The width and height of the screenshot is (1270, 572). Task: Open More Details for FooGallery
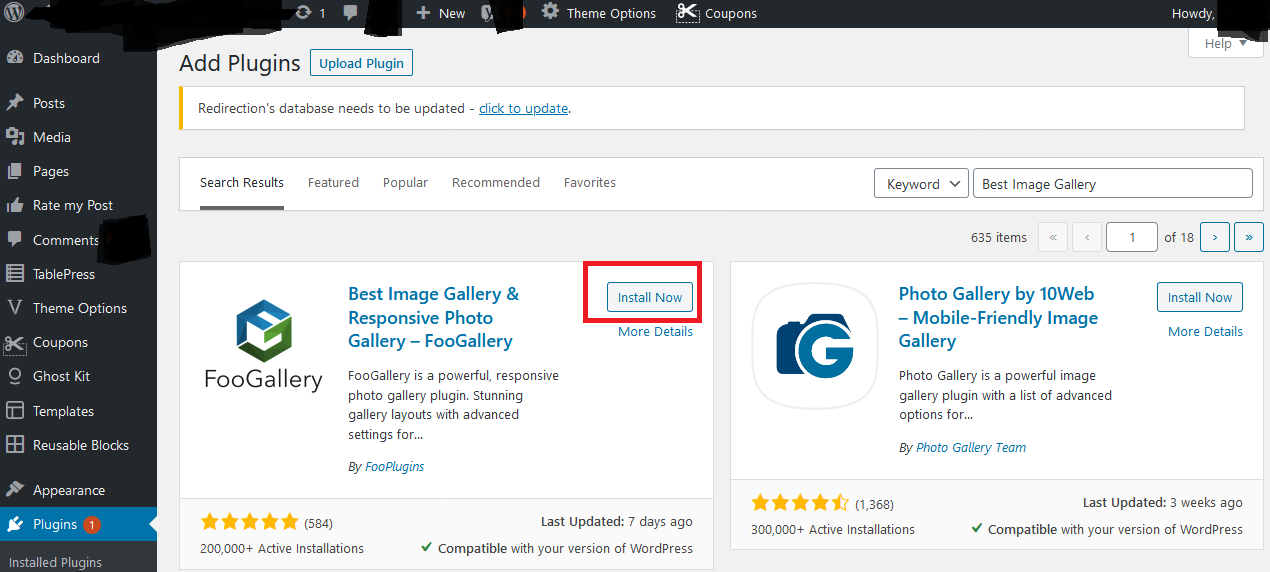[x=655, y=332]
